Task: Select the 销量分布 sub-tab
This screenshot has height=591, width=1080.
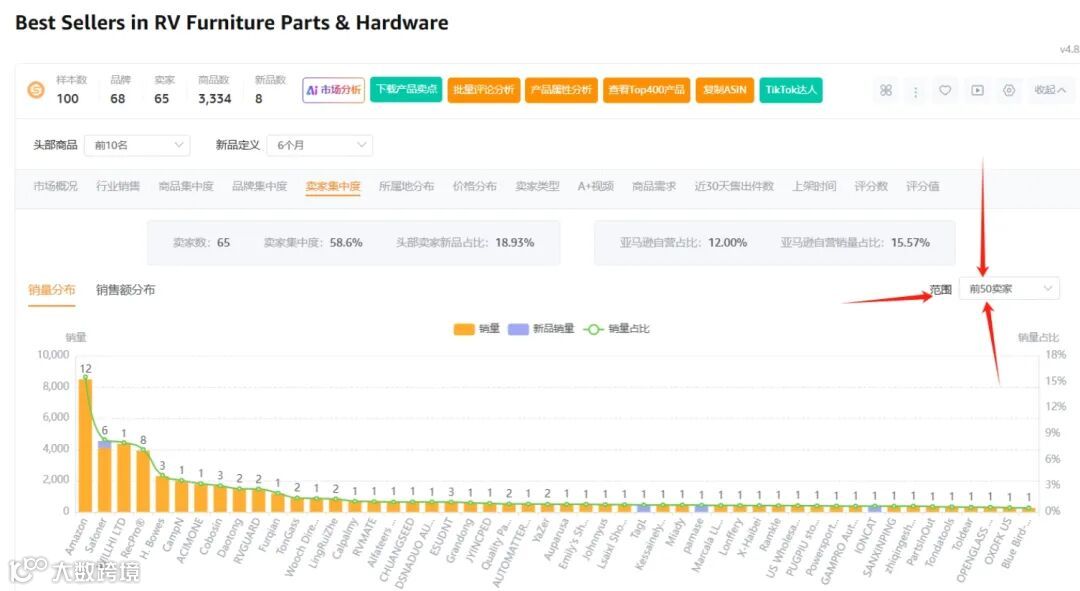Action: coord(52,290)
